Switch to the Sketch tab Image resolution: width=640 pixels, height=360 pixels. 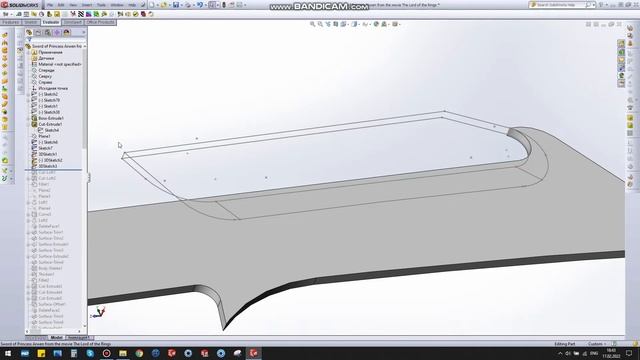point(31,22)
